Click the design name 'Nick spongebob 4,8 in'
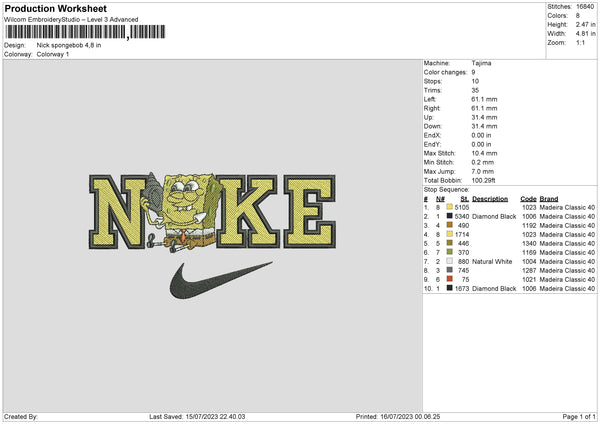The width and height of the screenshot is (600, 424). click(69, 45)
